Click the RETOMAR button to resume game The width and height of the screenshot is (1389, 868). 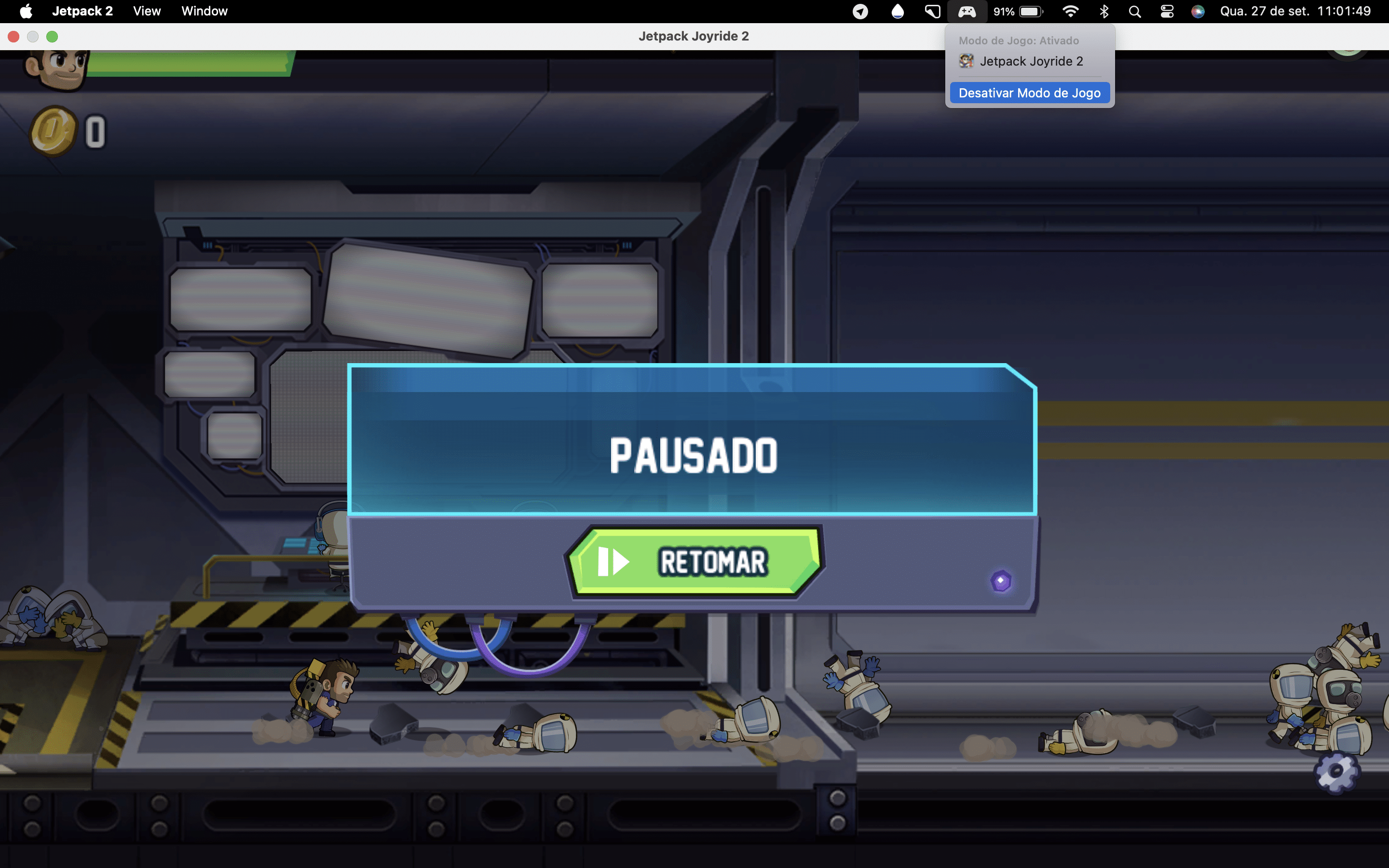pyautogui.click(x=693, y=561)
